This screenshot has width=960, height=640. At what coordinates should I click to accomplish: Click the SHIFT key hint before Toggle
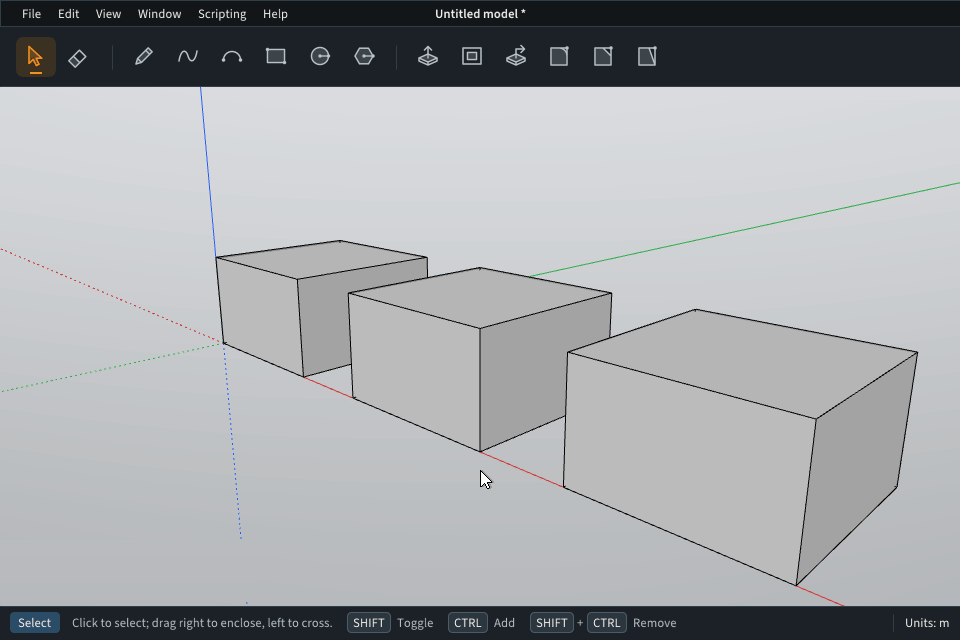point(369,623)
